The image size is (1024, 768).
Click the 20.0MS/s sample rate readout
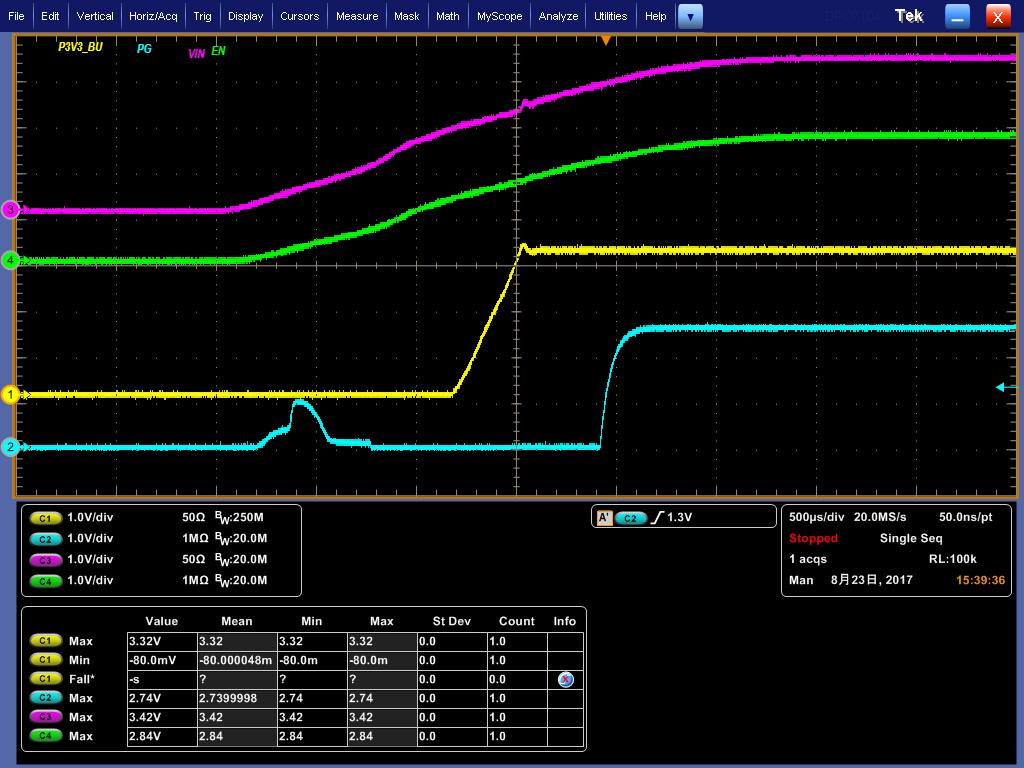[x=880, y=517]
